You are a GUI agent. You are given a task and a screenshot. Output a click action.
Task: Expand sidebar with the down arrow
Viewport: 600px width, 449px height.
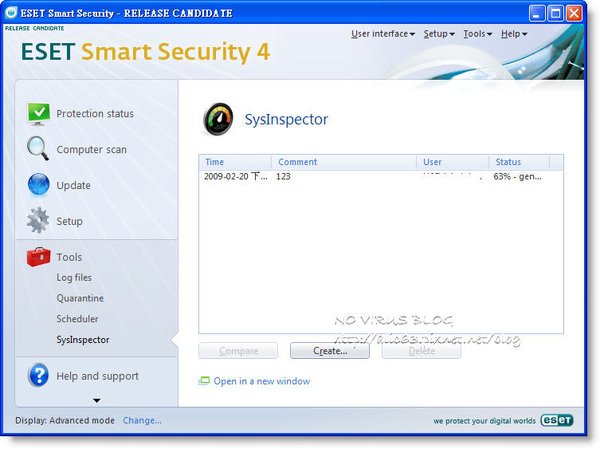tap(97, 400)
